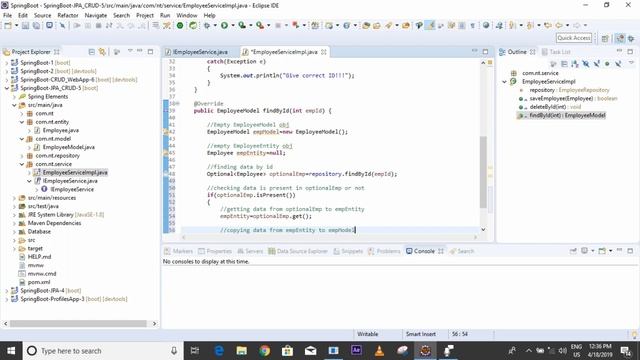
Task: Click the Back navigation arrow icon
Action: pyautogui.click(x=559, y=25)
